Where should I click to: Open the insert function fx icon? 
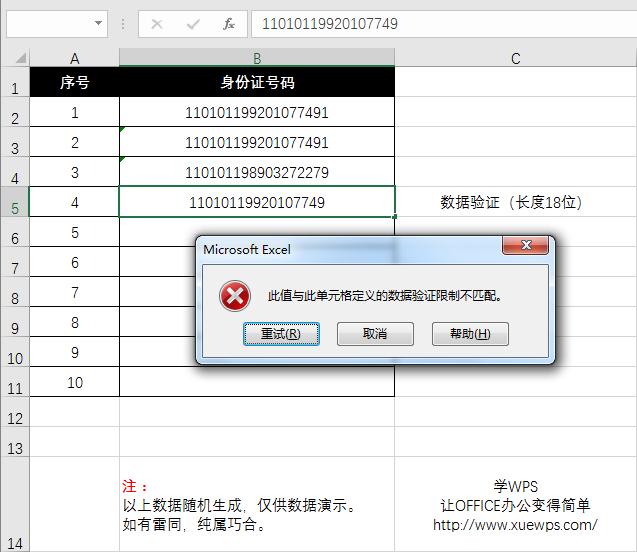[229, 24]
